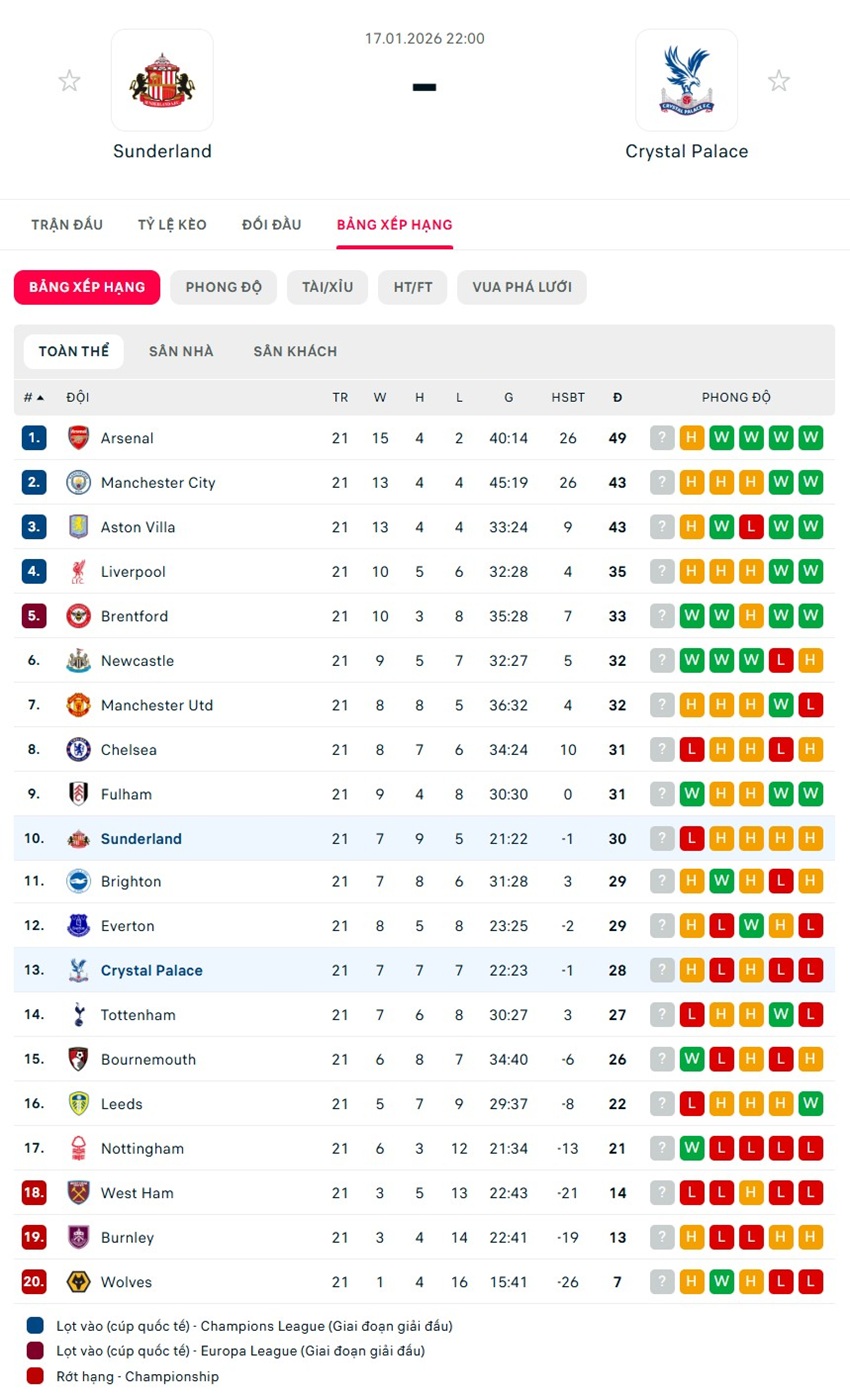The width and height of the screenshot is (850, 1400).
Task: Sort standings by the Đ points header
Action: coord(617,398)
